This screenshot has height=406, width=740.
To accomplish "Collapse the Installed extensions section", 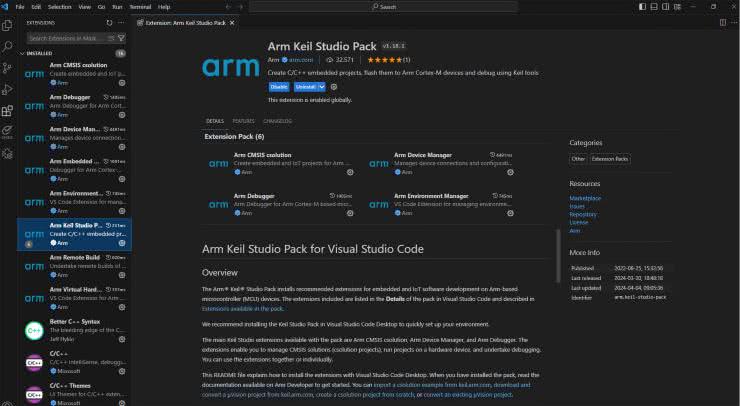I will tap(40, 53).
